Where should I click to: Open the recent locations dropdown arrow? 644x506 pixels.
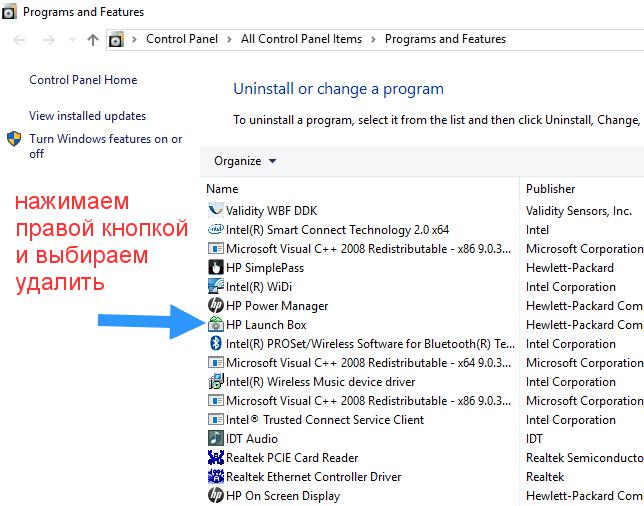coord(72,40)
